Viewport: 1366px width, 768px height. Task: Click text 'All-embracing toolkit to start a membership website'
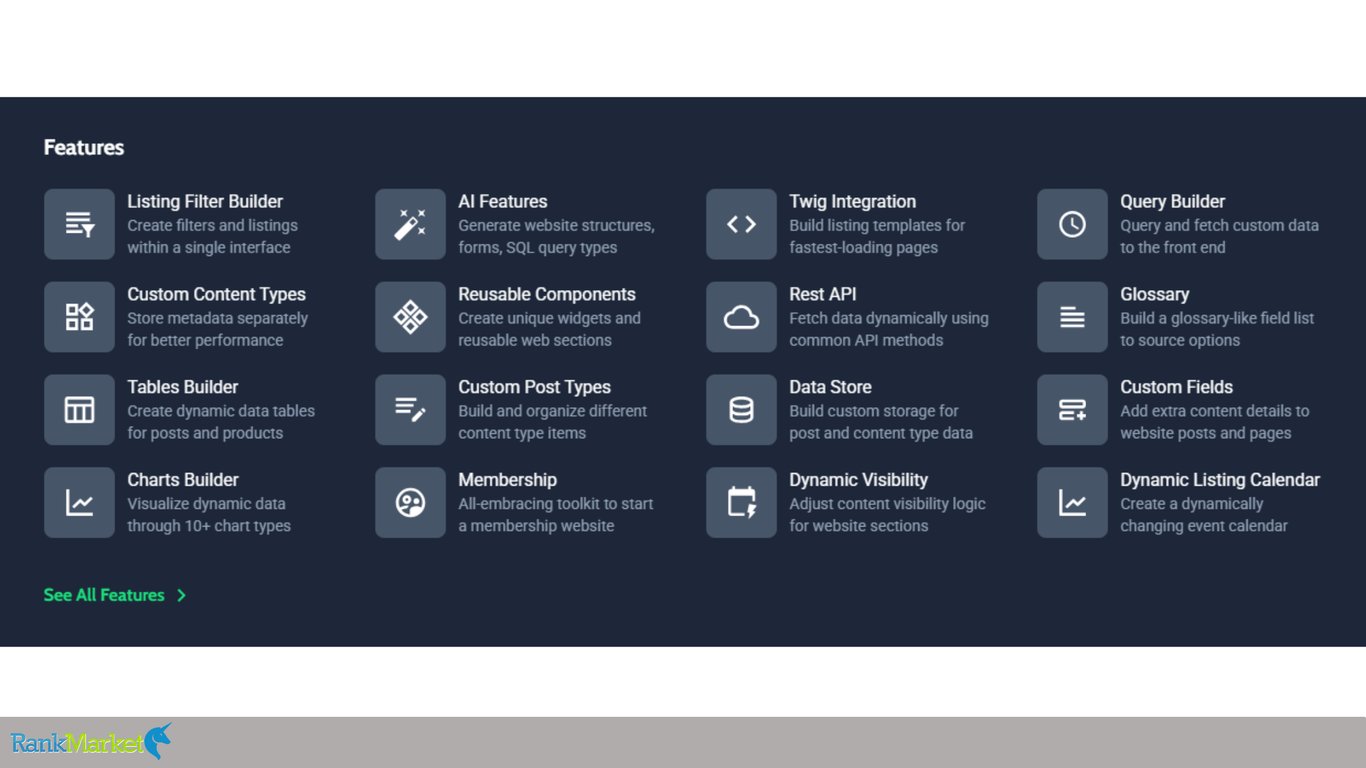point(556,516)
